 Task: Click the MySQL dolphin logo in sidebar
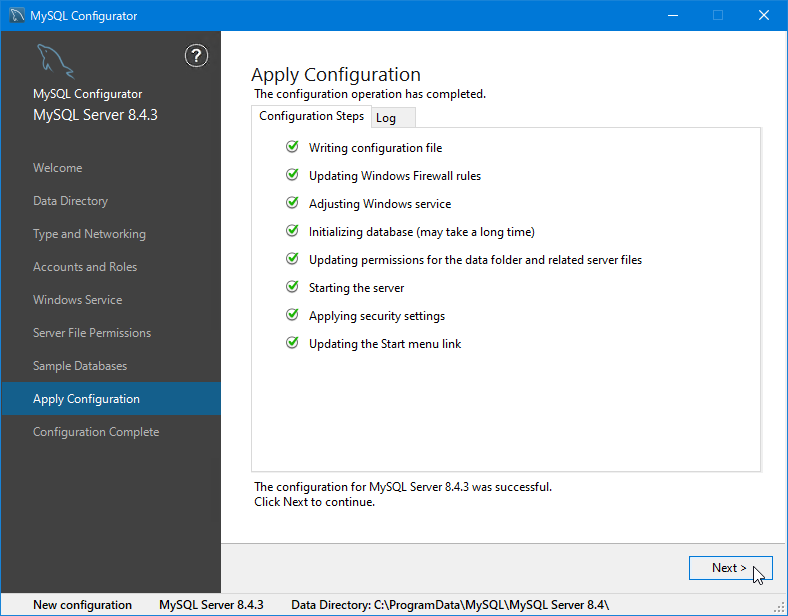[55, 61]
